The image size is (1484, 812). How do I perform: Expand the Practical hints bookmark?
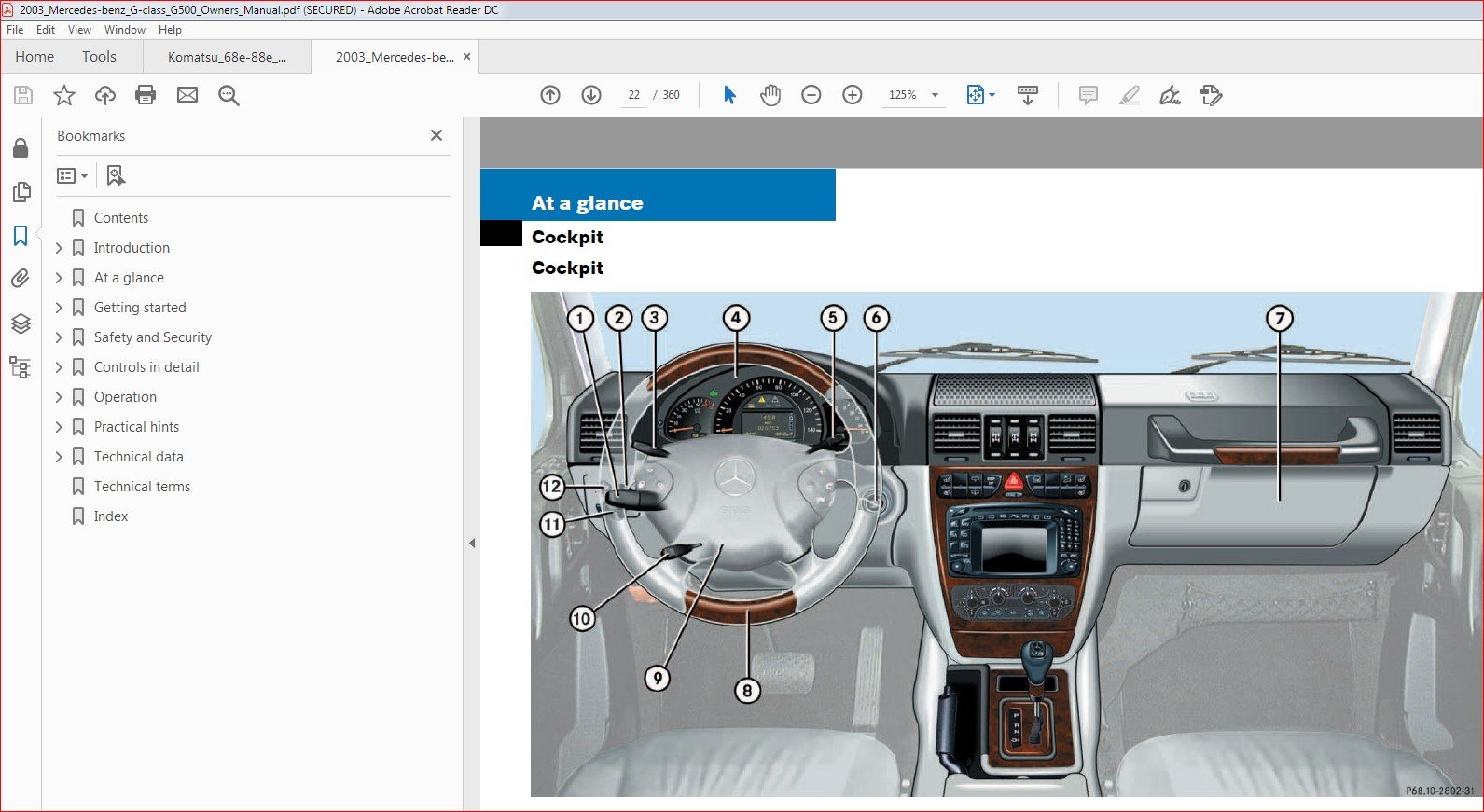(x=59, y=427)
